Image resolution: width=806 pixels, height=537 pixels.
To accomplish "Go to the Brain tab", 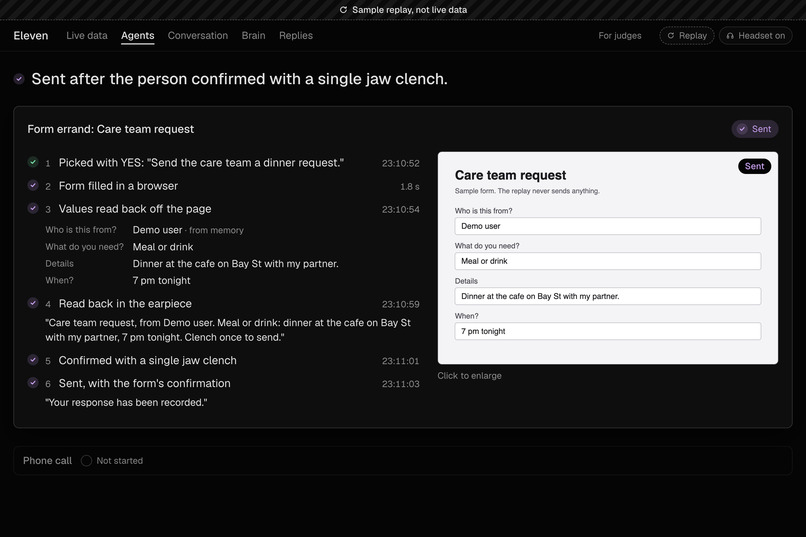I will (253, 35).
